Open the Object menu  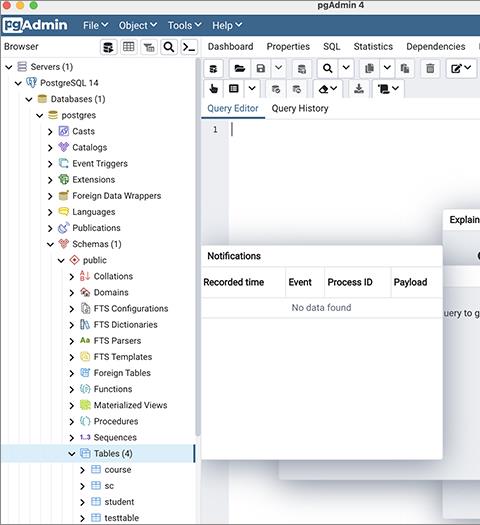pos(138,25)
